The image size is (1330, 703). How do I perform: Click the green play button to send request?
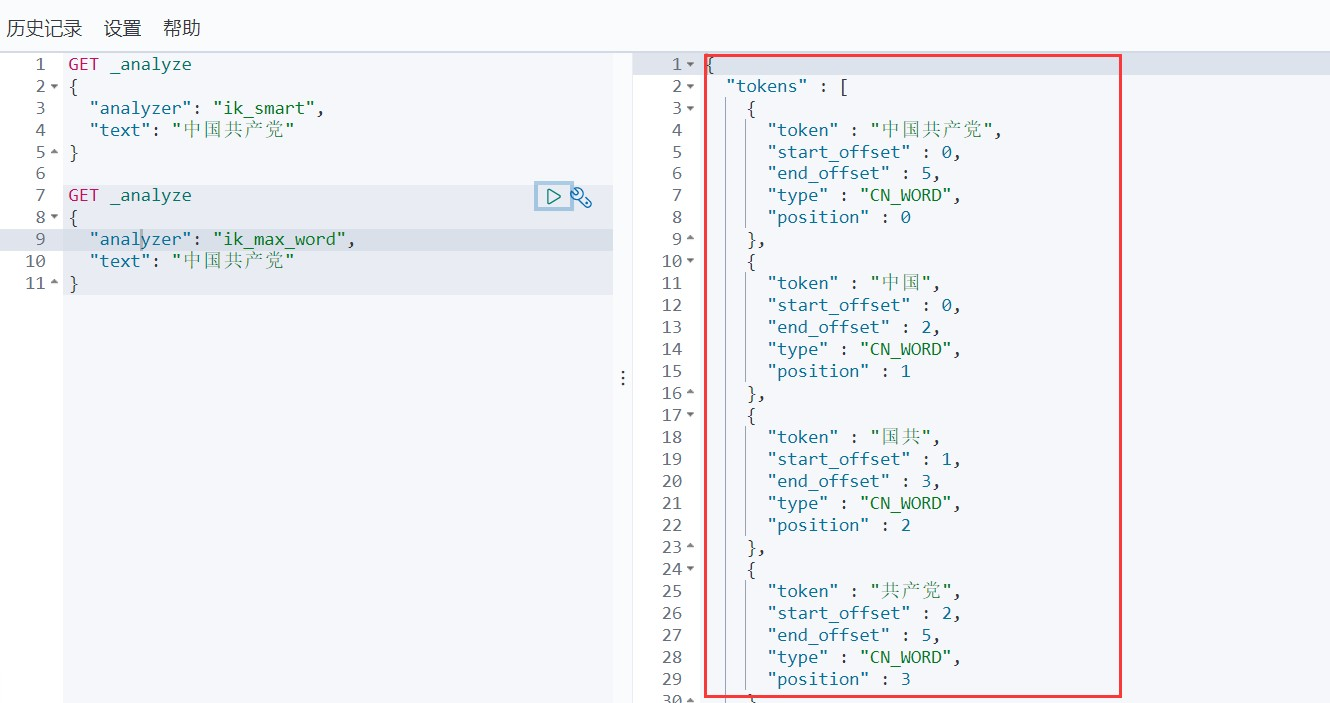553,196
